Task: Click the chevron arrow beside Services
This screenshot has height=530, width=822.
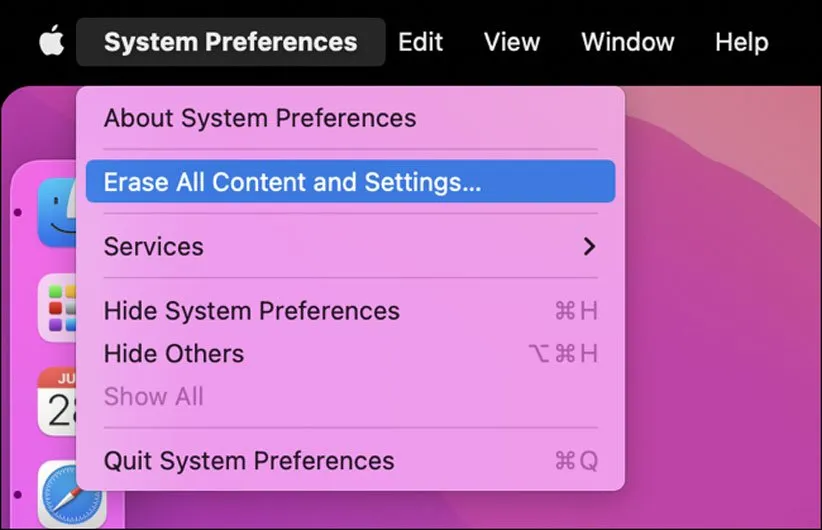Action: [589, 246]
